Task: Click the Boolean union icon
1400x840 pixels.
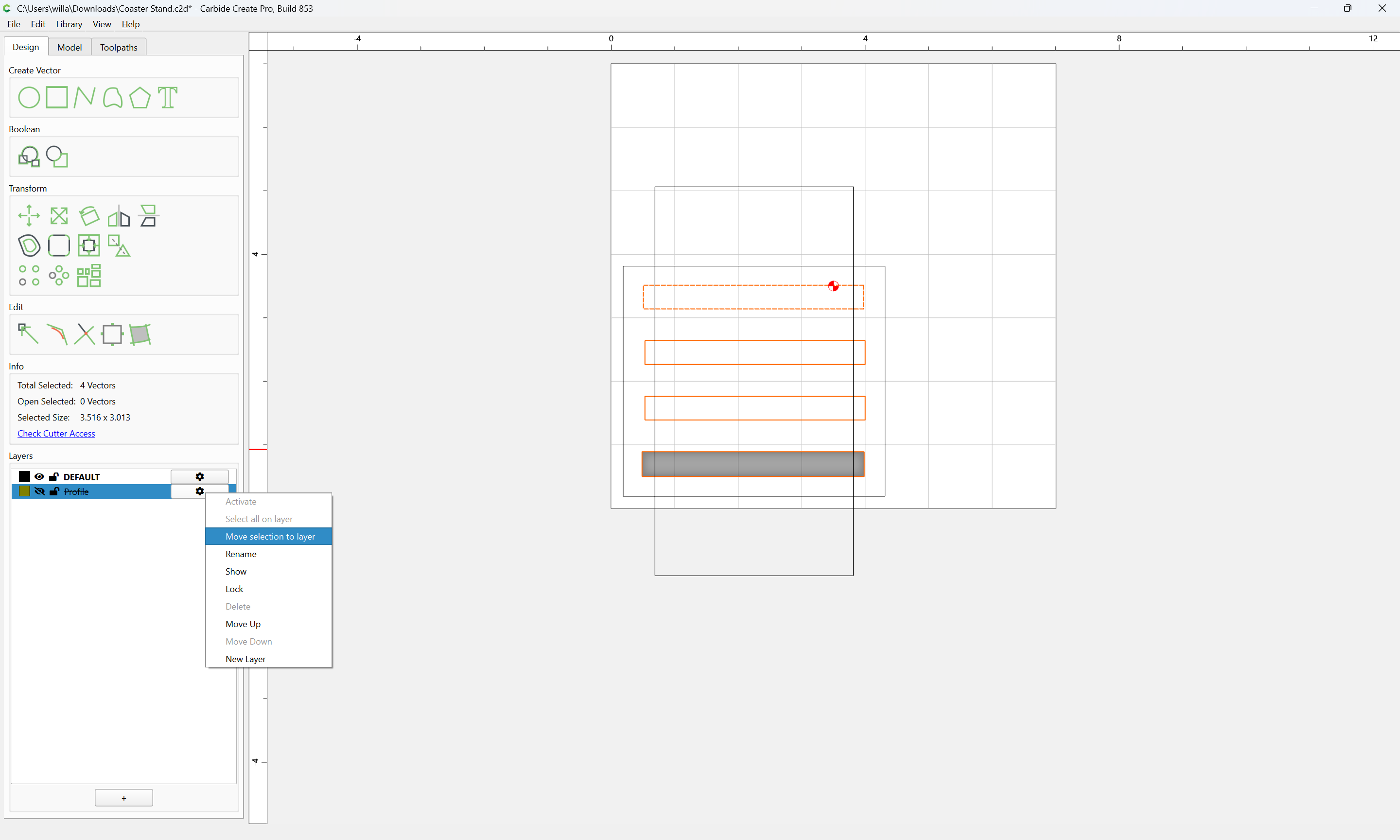Action: 29,157
